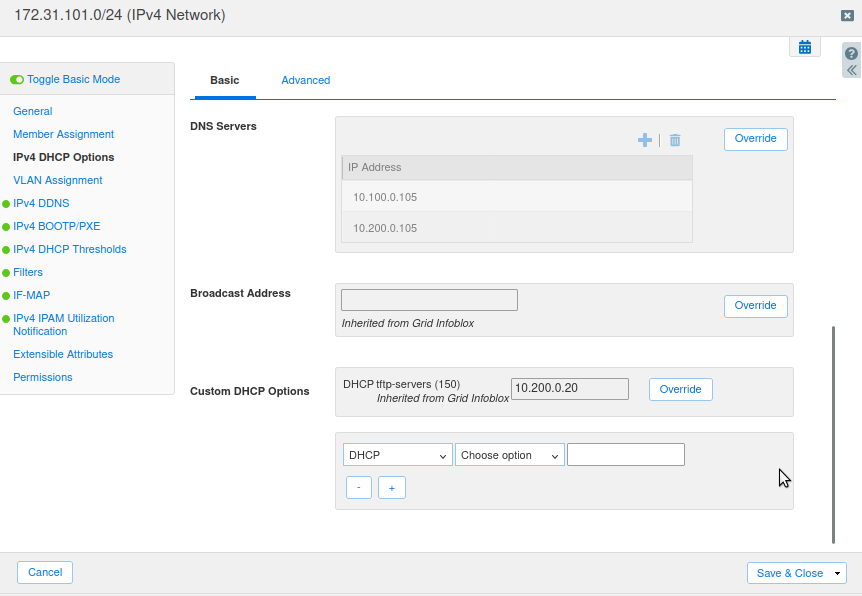Open IPv4 BOOTP/PXE section
Viewport: 862px width, 596px height.
56,226
